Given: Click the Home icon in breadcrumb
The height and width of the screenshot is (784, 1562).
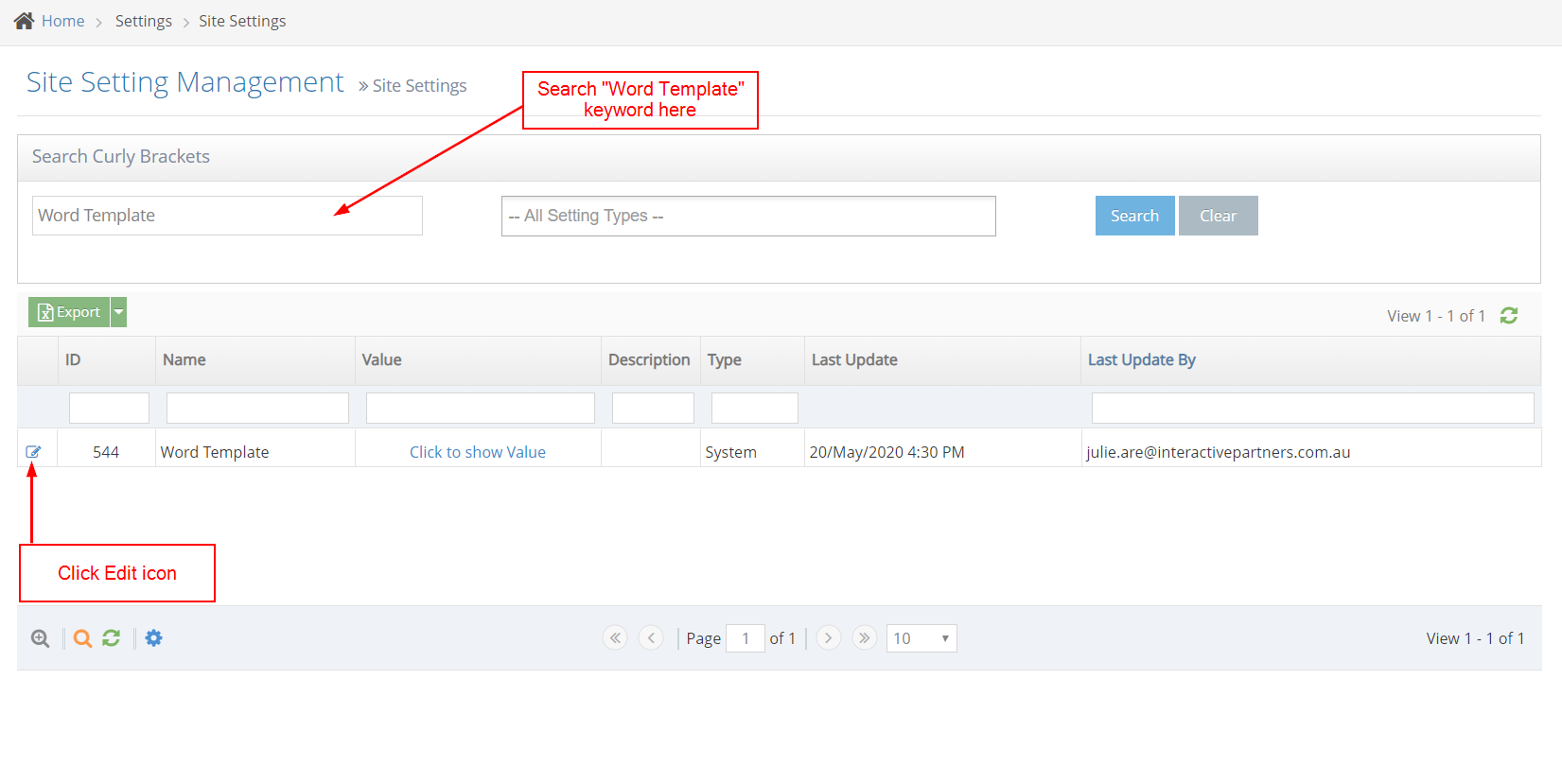Looking at the screenshot, I should (25, 21).
